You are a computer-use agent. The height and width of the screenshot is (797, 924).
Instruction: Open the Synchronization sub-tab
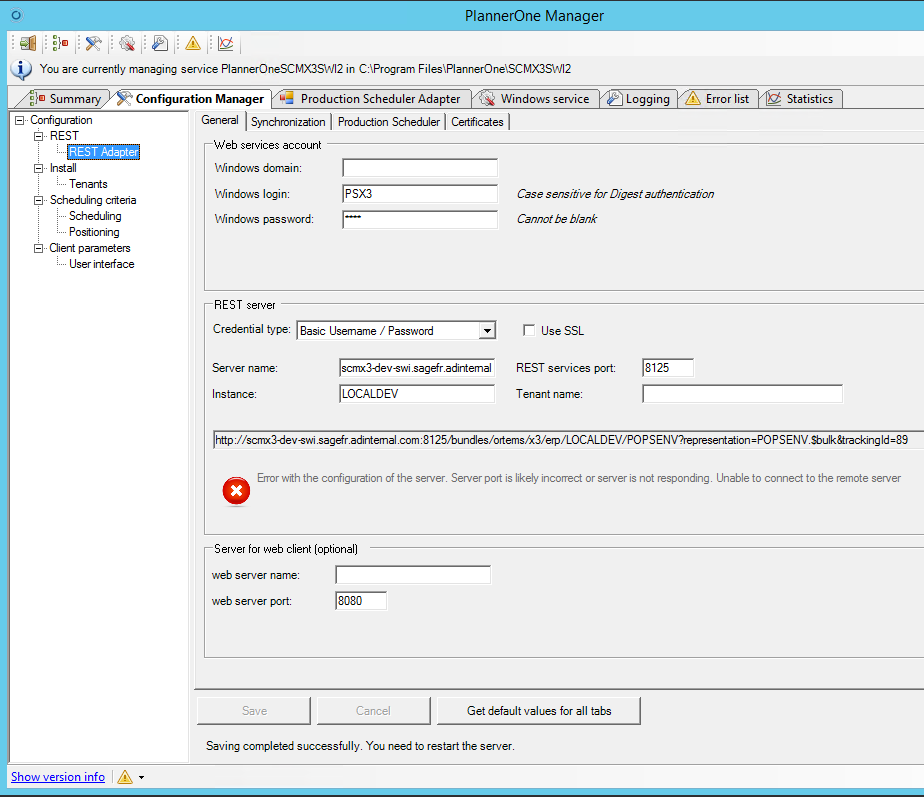(288, 122)
